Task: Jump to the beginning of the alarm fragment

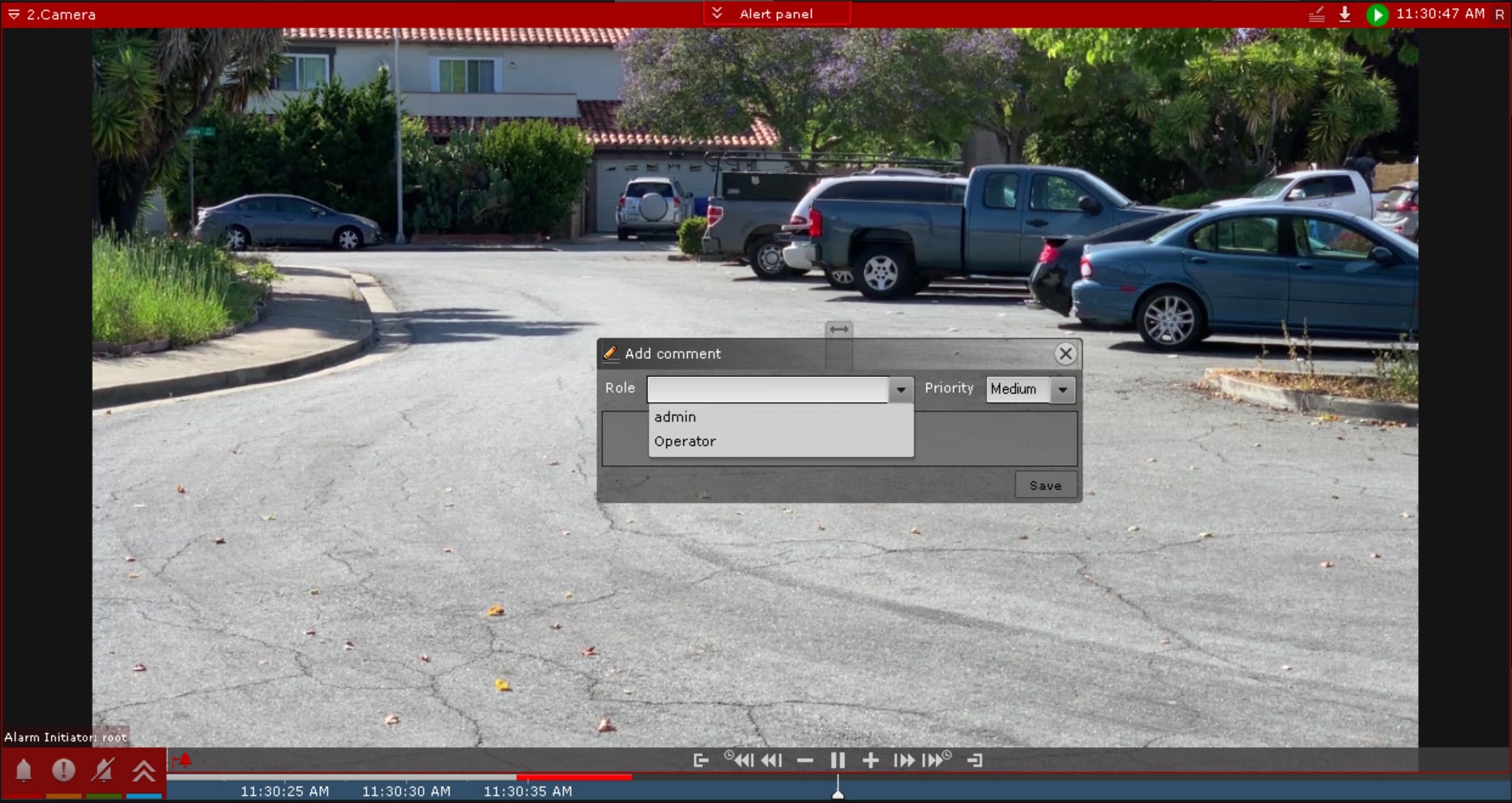Action: (701, 760)
